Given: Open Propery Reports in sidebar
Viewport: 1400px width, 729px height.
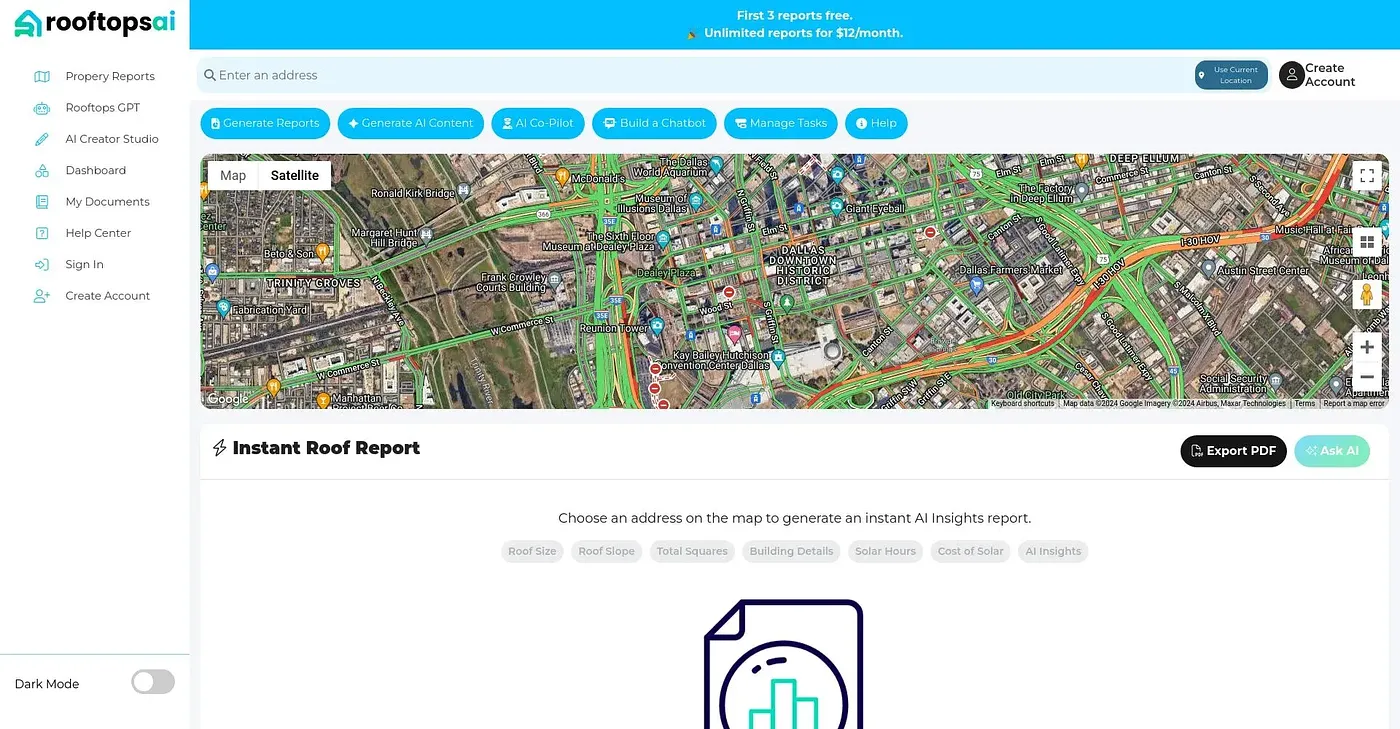Looking at the screenshot, I should pyautogui.click(x=110, y=76).
